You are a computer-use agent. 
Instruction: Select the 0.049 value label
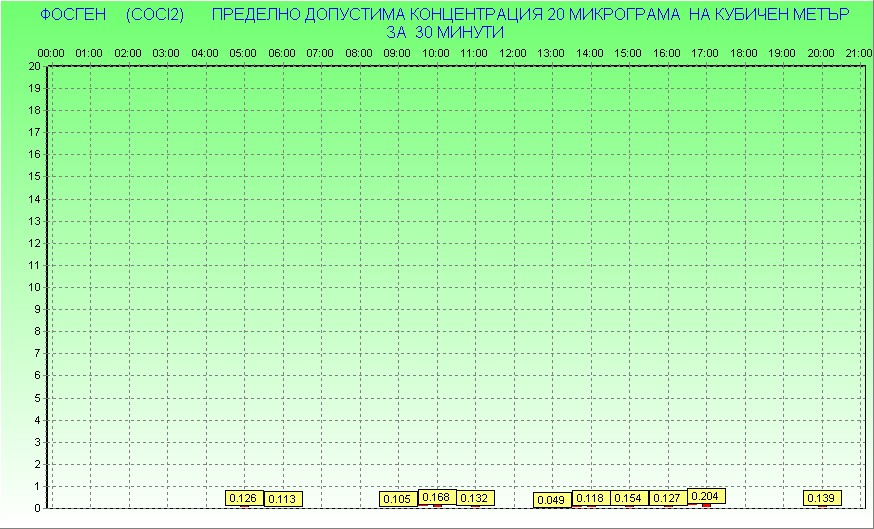tap(551, 500)
